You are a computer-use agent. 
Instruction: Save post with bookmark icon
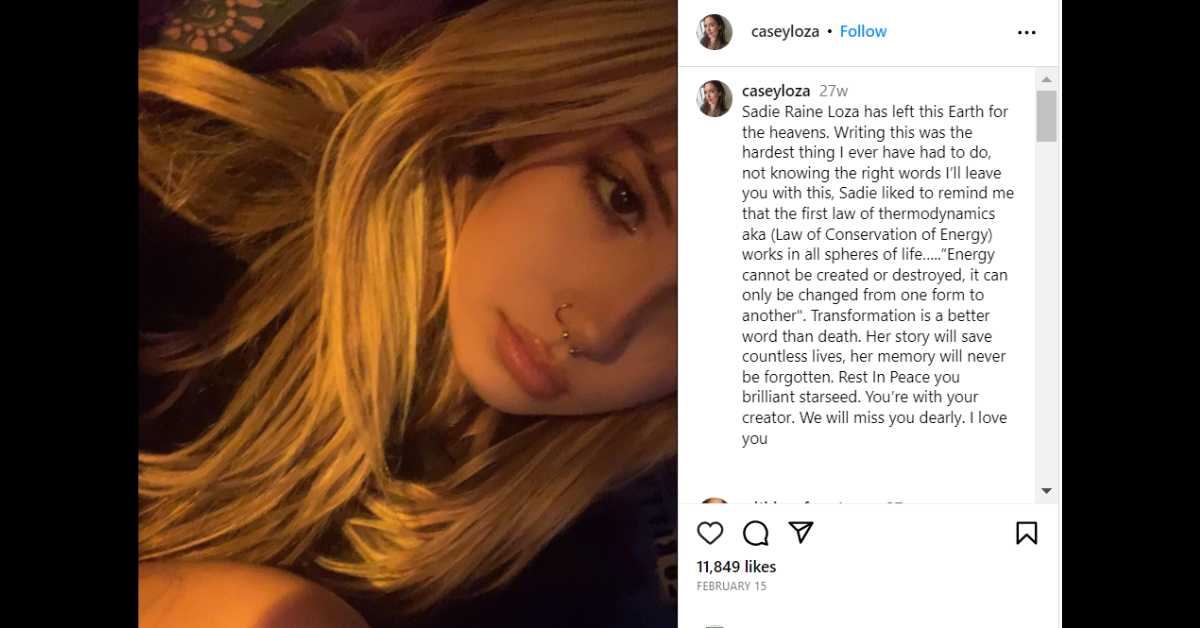click(x=1026, y=533)
